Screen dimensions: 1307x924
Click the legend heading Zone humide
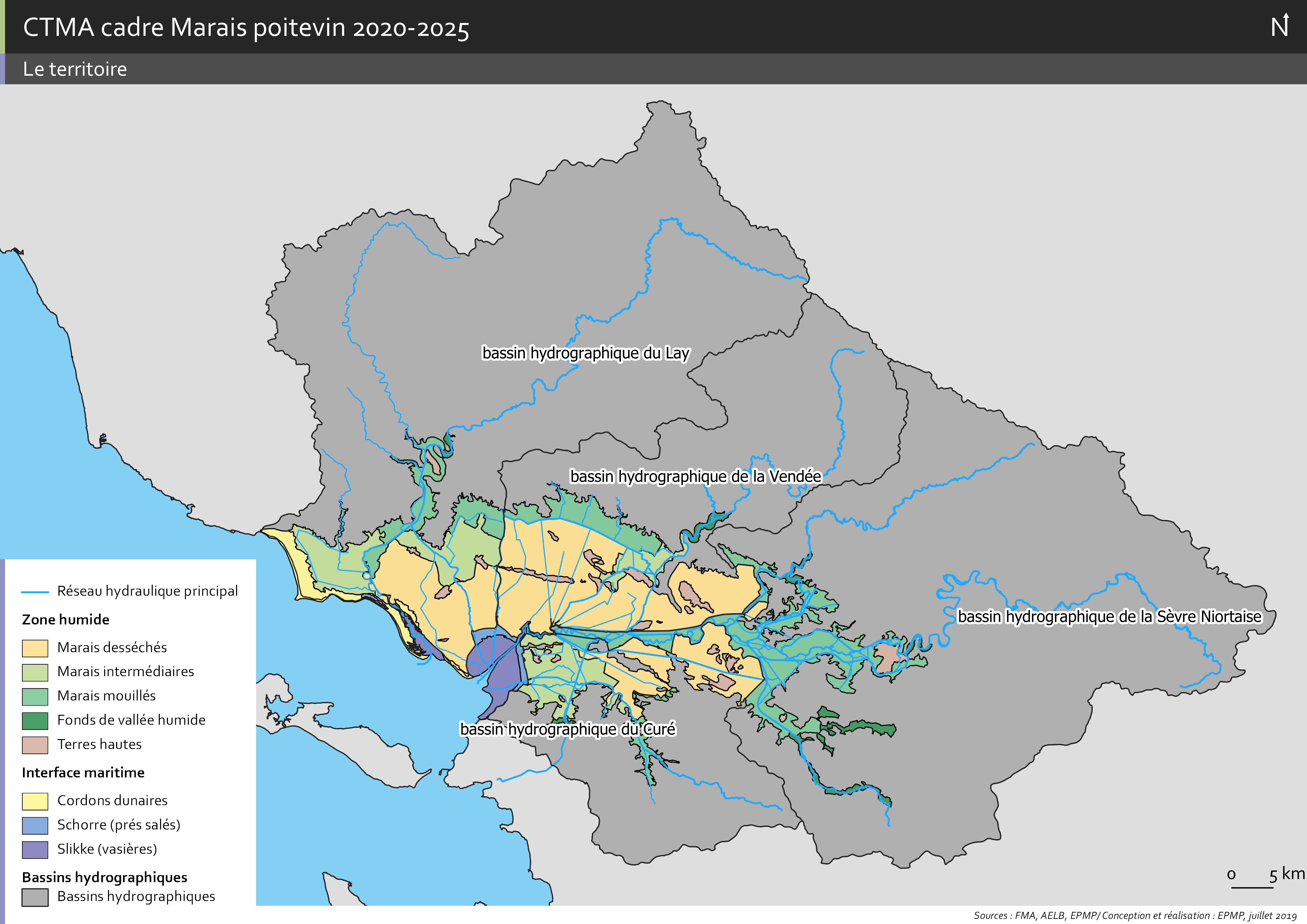[x=65, y=619]
